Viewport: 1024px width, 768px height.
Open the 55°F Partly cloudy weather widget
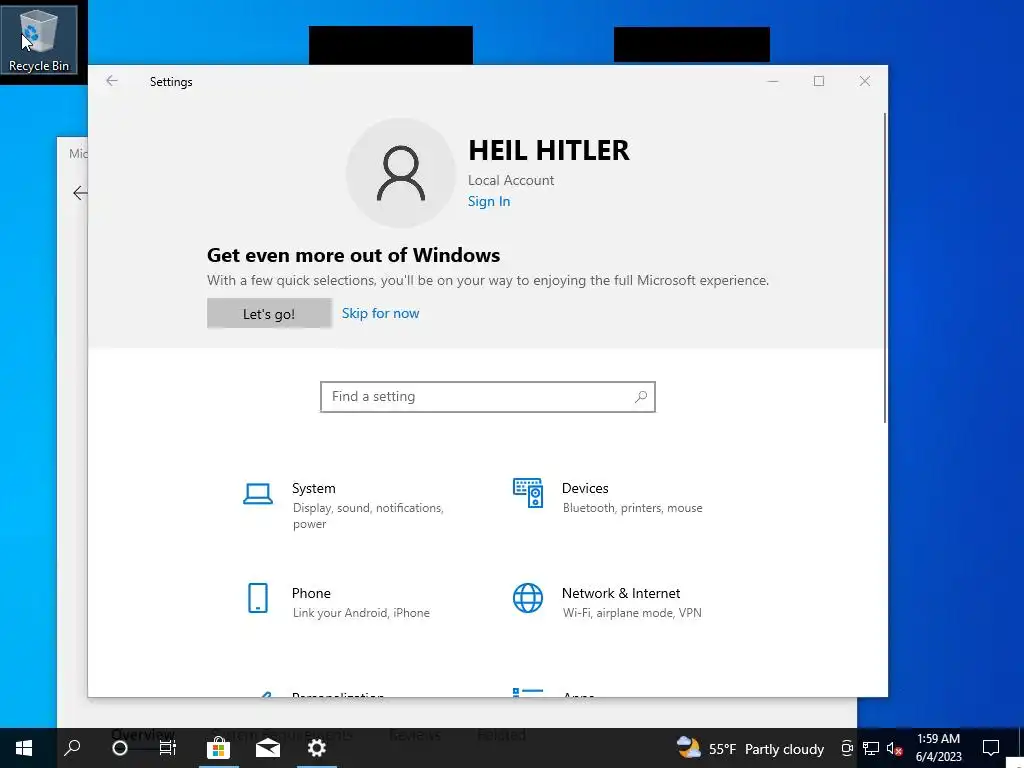750,748
